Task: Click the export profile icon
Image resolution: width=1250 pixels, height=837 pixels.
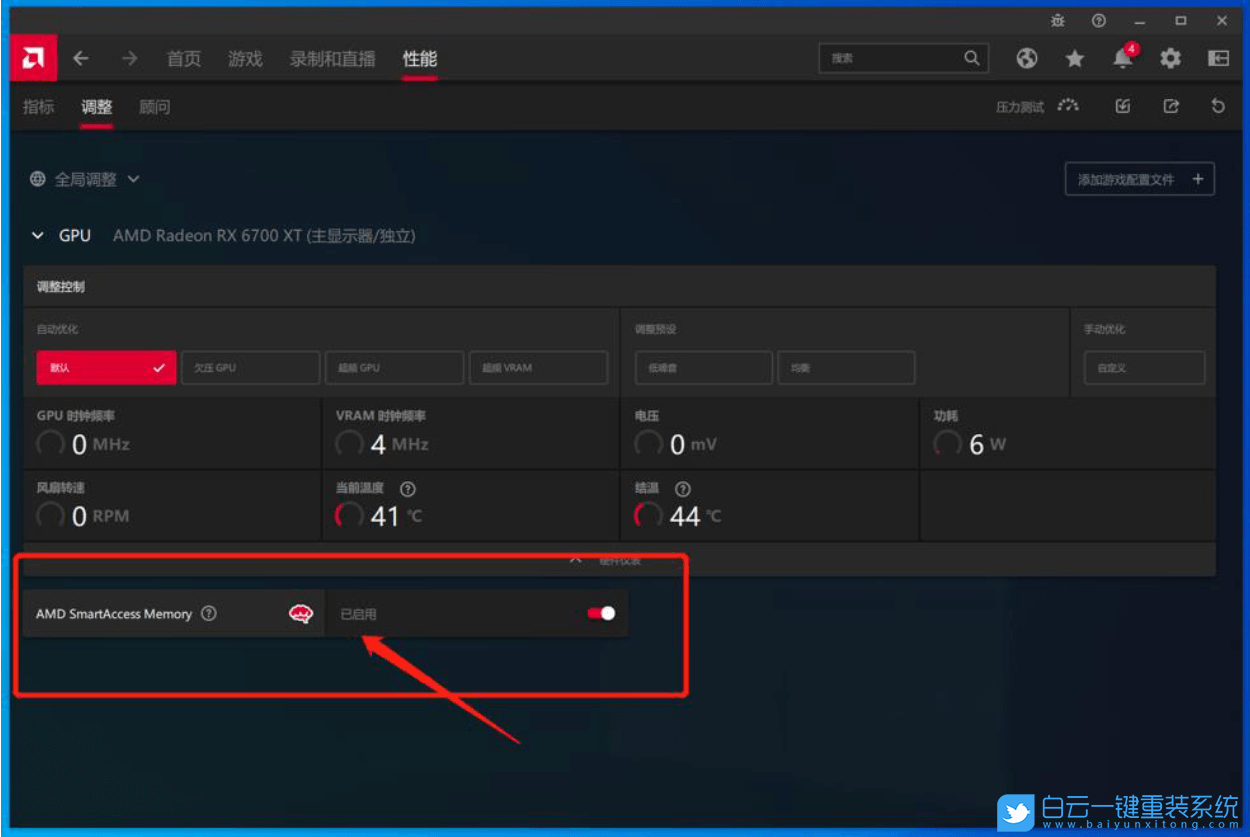Action: [x=1171, y=106]
